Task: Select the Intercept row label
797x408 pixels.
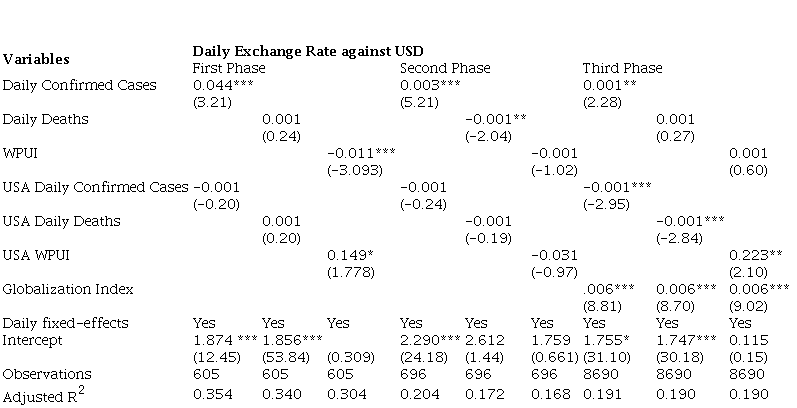Action: 32,340
